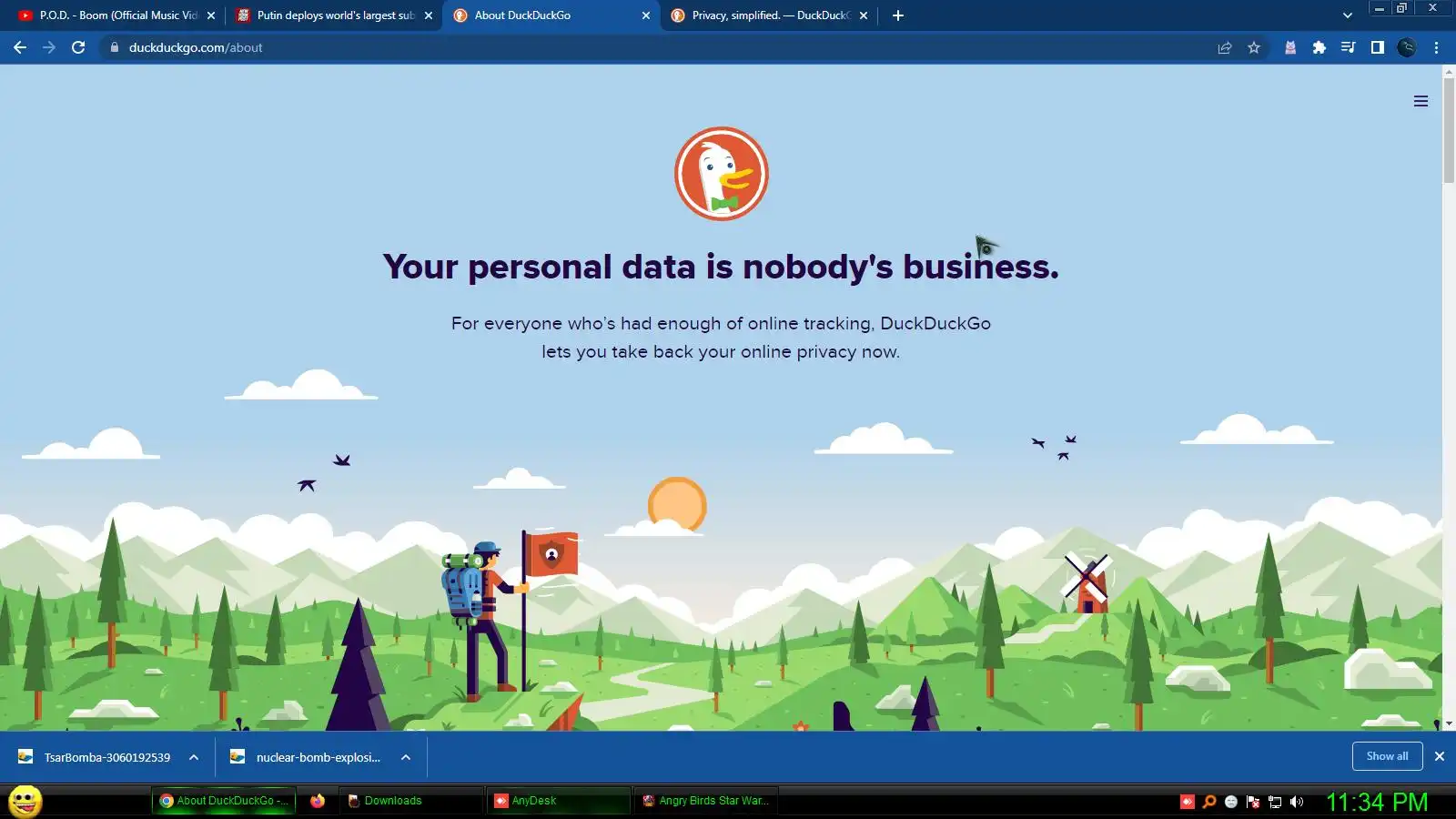Click AnyDesk tray icon
Viewport: 1456px width, 819px height.
(1187, 802)
